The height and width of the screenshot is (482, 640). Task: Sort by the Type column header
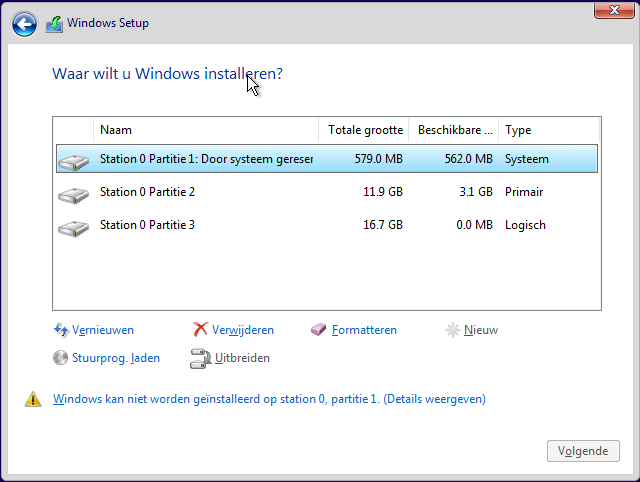click(549, 130)
